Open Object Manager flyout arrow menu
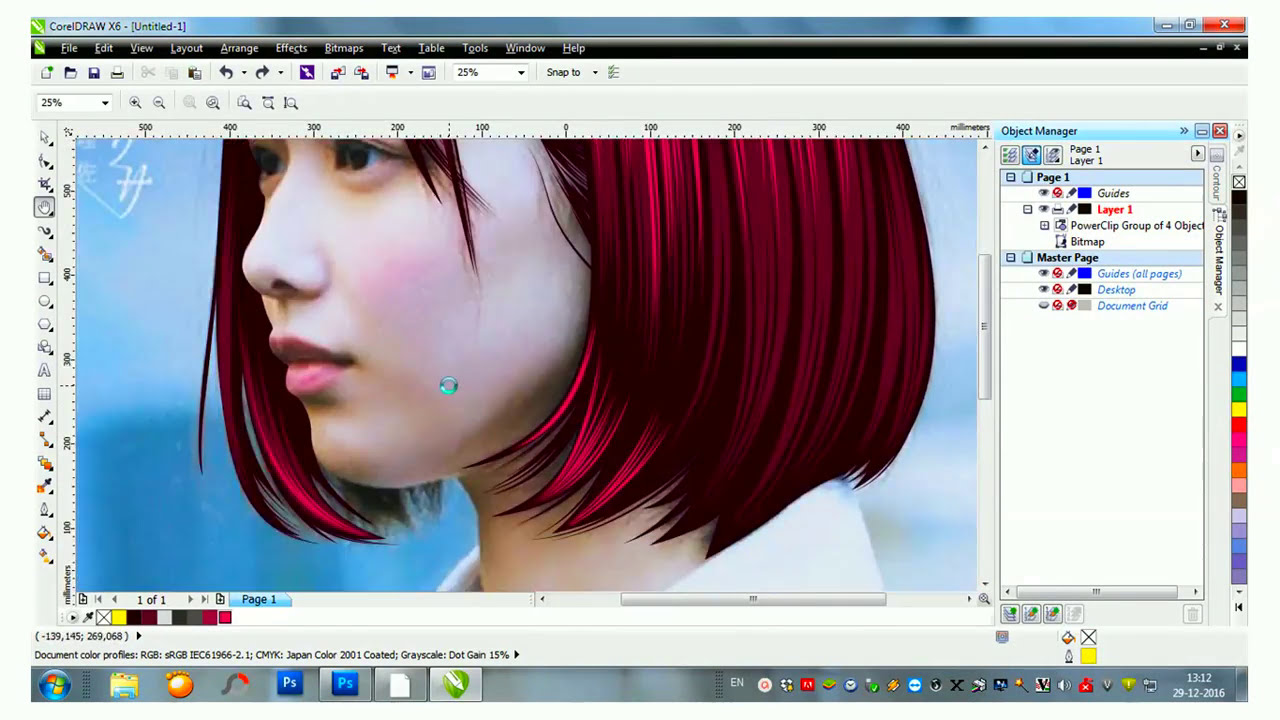This screenshot has width=1280, height=720. (1197, 153)
